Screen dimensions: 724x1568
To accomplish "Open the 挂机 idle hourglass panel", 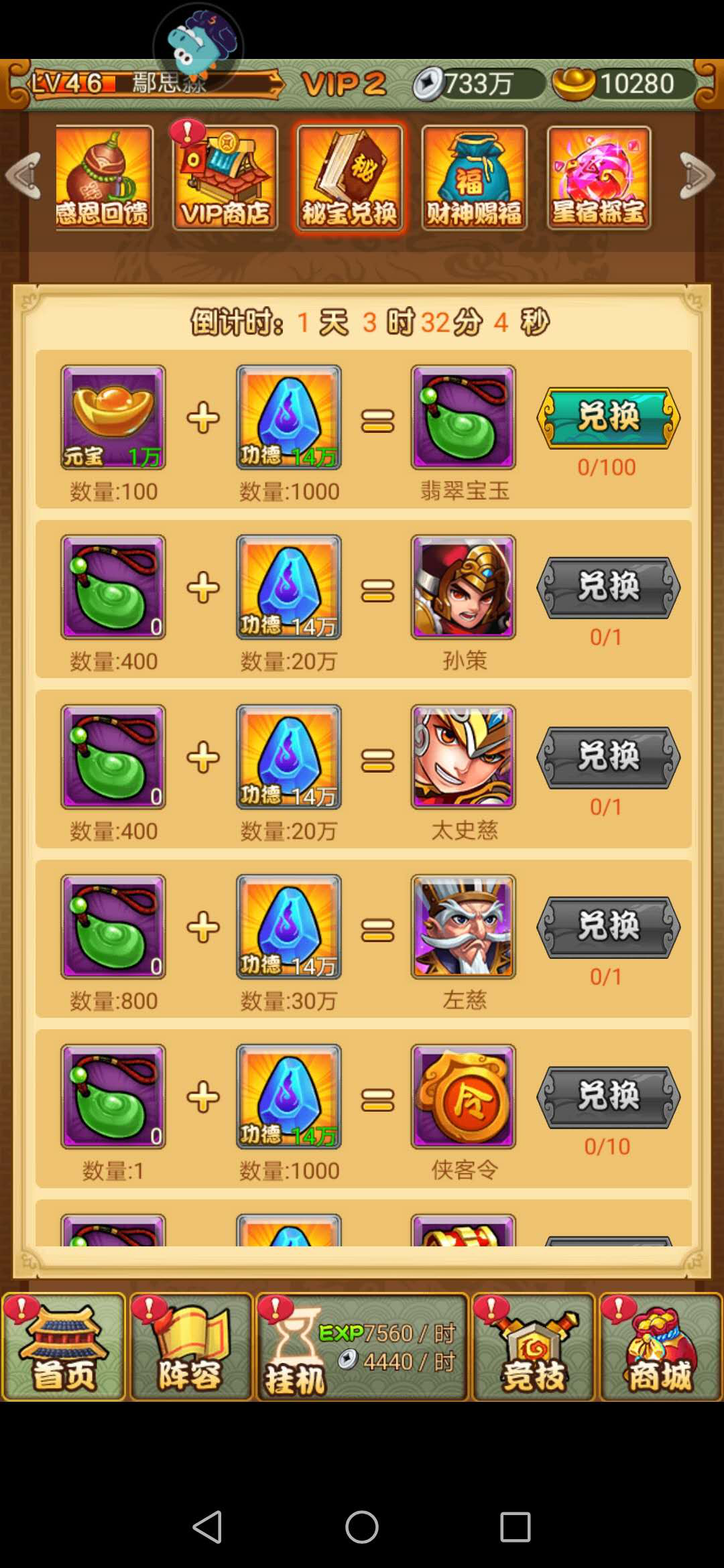I will [362, 1347].
